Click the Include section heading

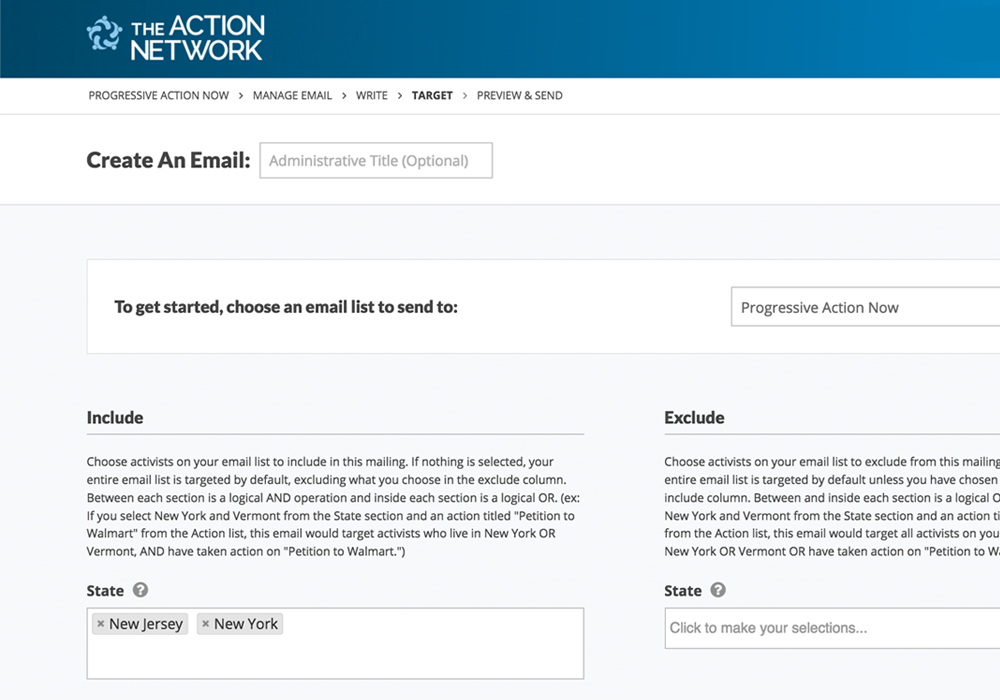(x=115, y=417)
